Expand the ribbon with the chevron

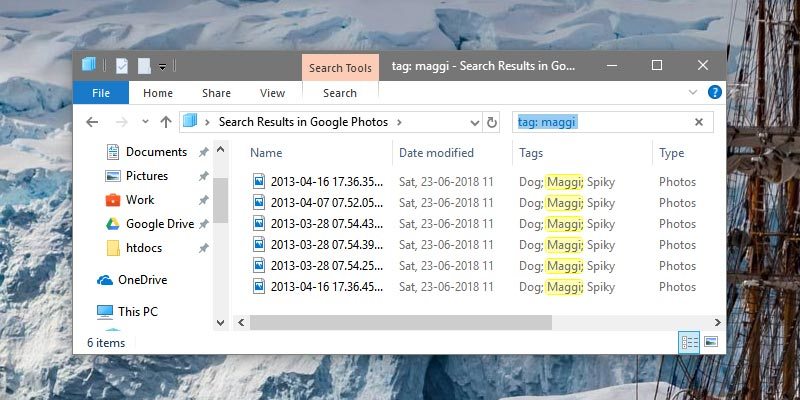coord(693,92)
